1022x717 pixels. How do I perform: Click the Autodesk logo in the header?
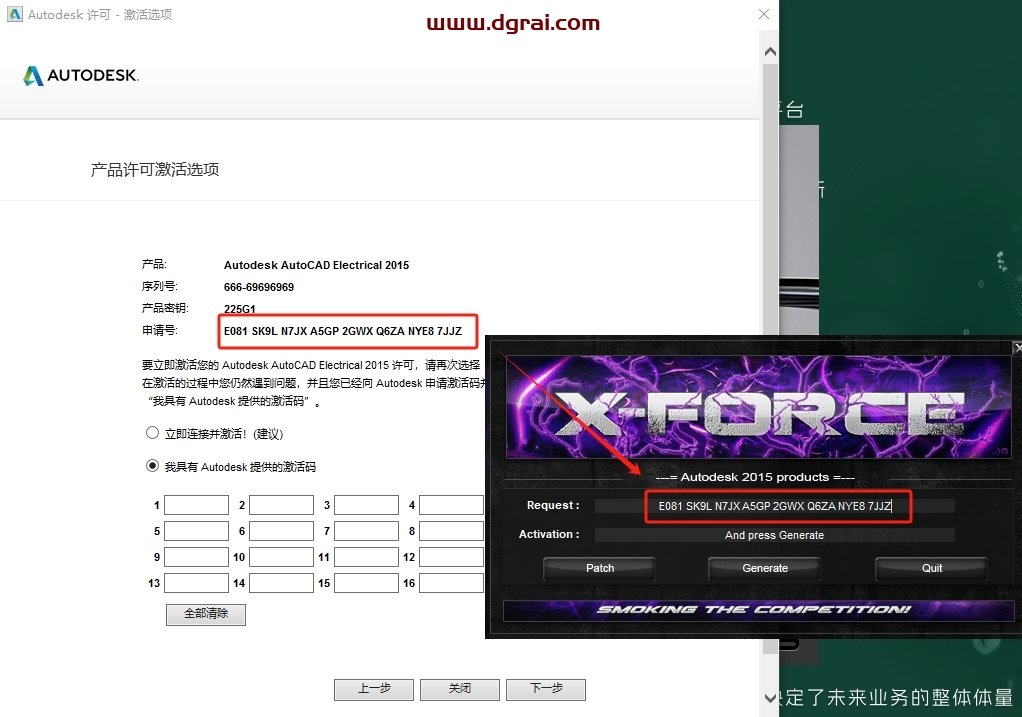(x=81, y=76)
